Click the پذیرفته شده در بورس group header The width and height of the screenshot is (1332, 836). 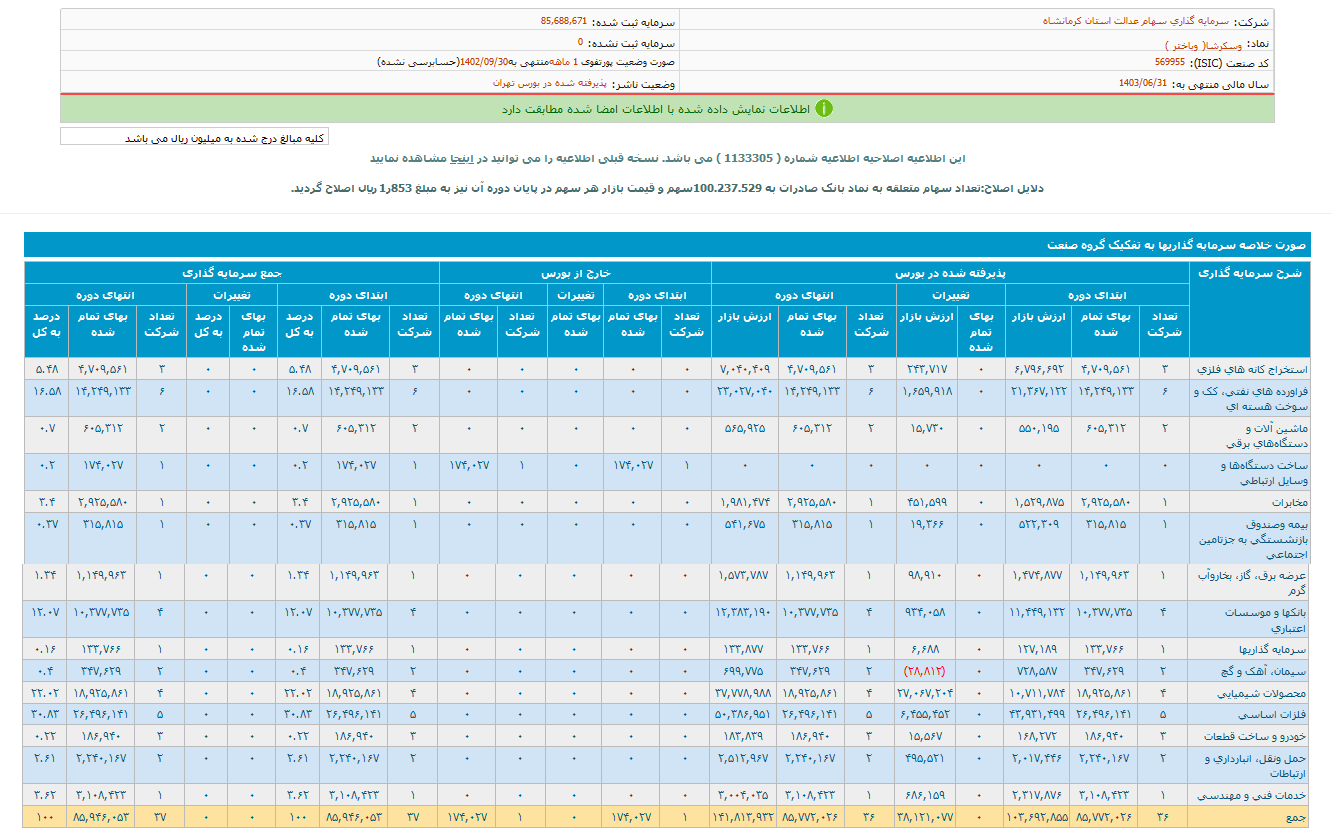coord(950,272)
